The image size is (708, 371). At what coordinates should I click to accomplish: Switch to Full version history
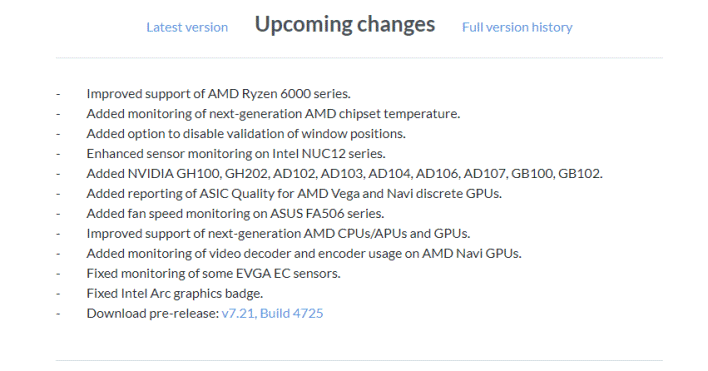(x=517, y=27)
